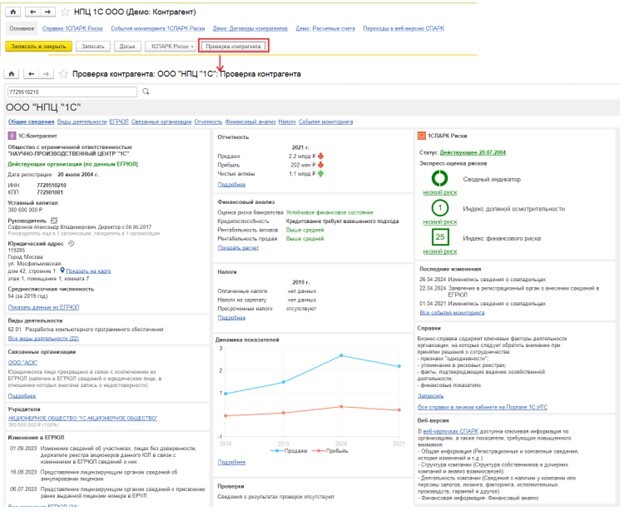
Task: Open веб-карточках СПАРК link
Action: tap(450, 431)
